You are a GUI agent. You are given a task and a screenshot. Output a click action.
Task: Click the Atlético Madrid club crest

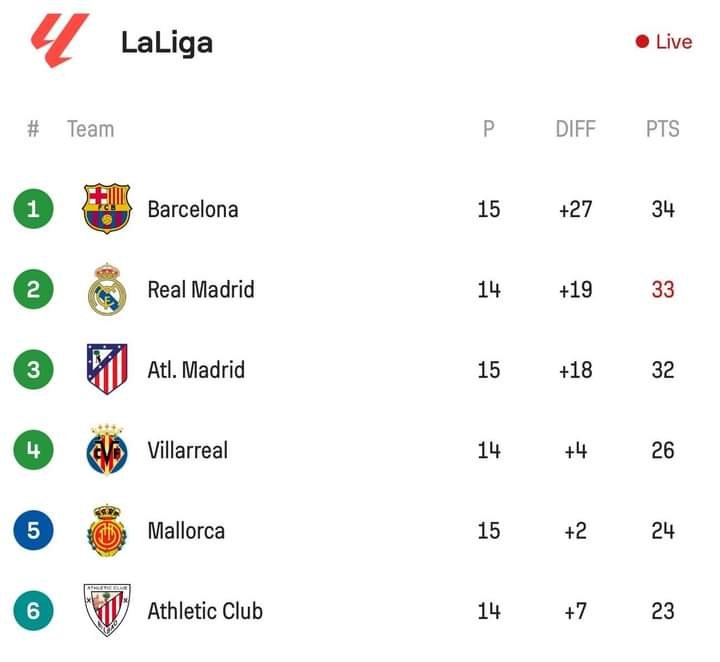tap(107, 369)
